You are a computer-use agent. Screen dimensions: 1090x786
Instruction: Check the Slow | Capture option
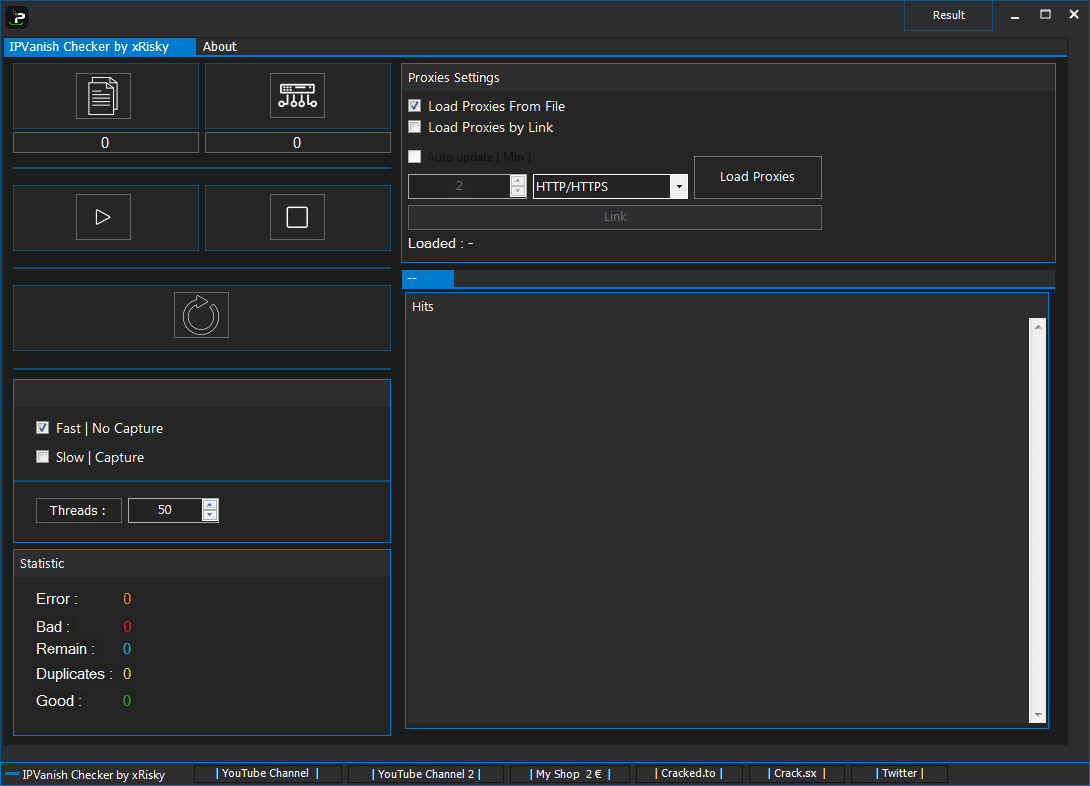click(43, 457)
